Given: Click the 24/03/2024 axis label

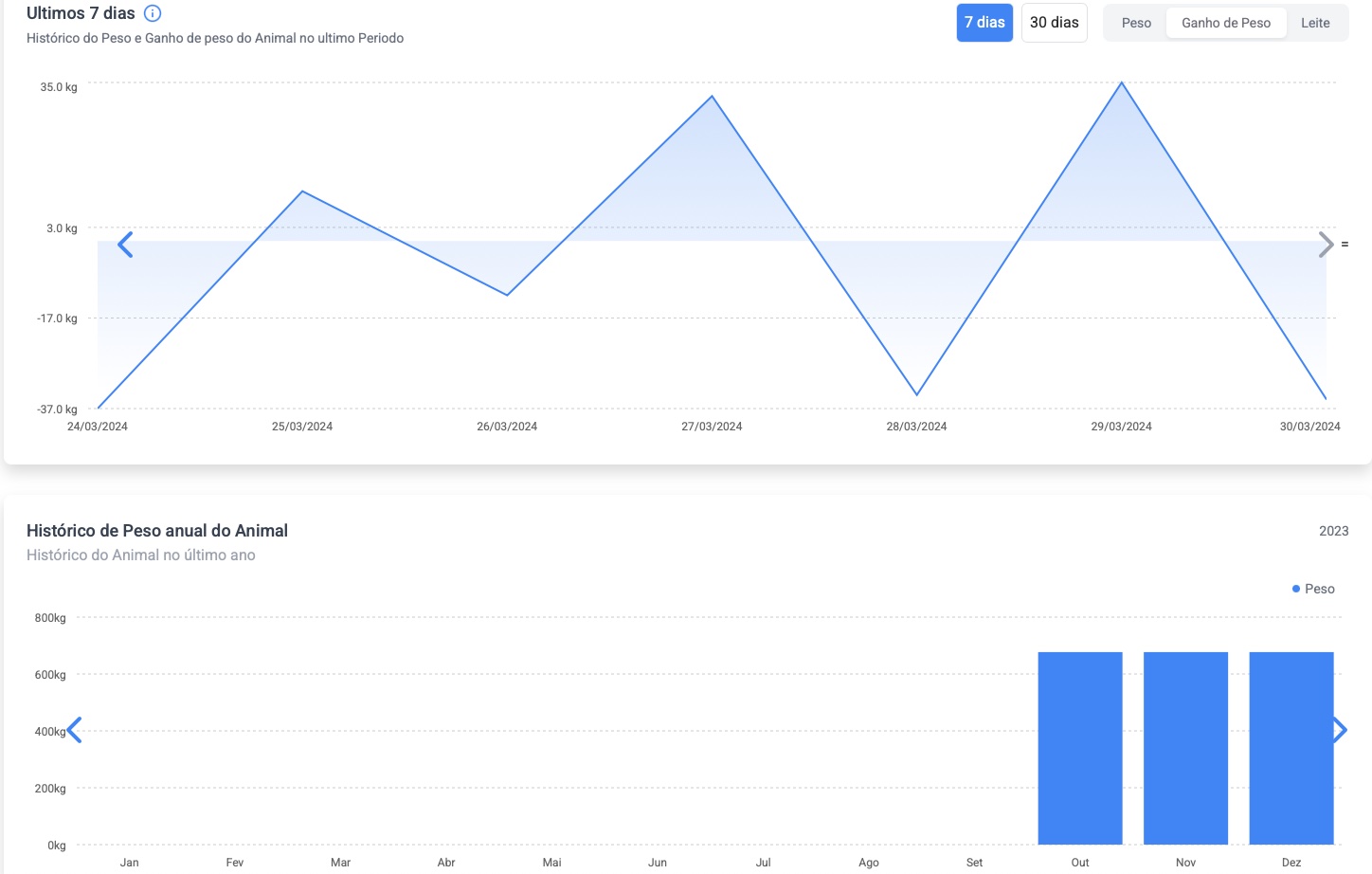Looking at the screenshot, I should [x=98, y=427].
